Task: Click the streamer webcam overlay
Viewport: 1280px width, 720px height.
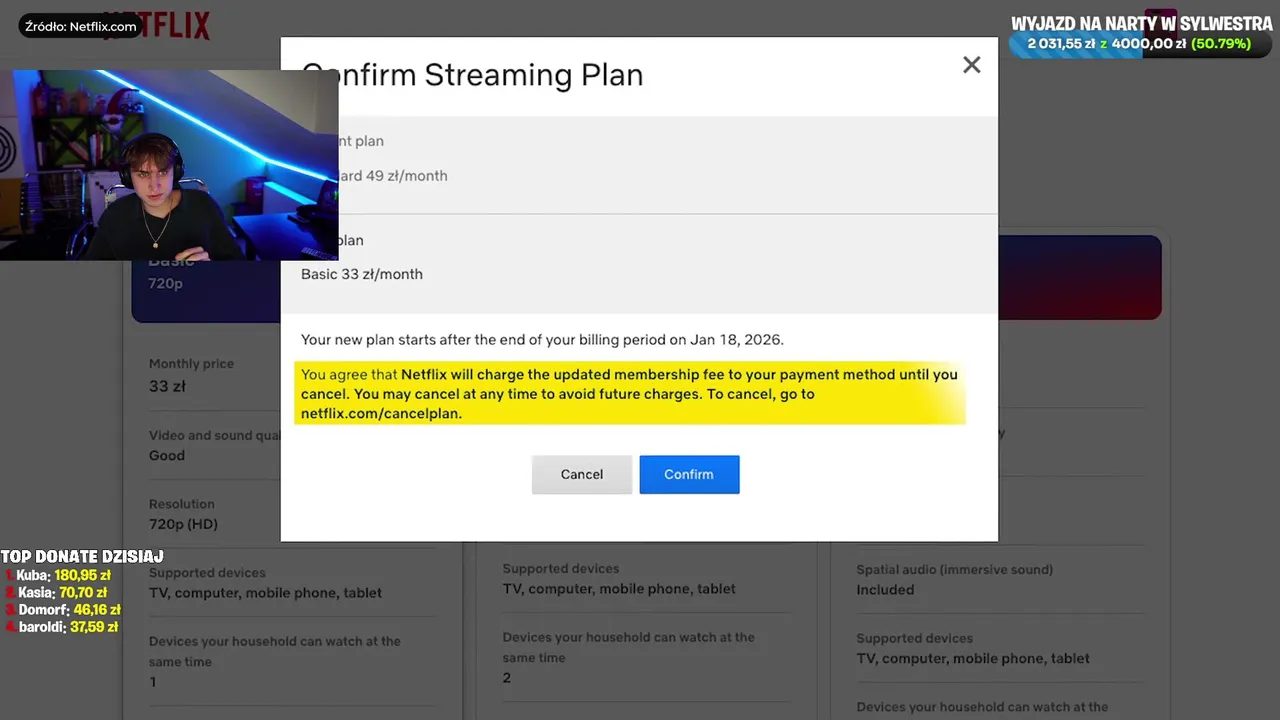Action: coord(169,165)
